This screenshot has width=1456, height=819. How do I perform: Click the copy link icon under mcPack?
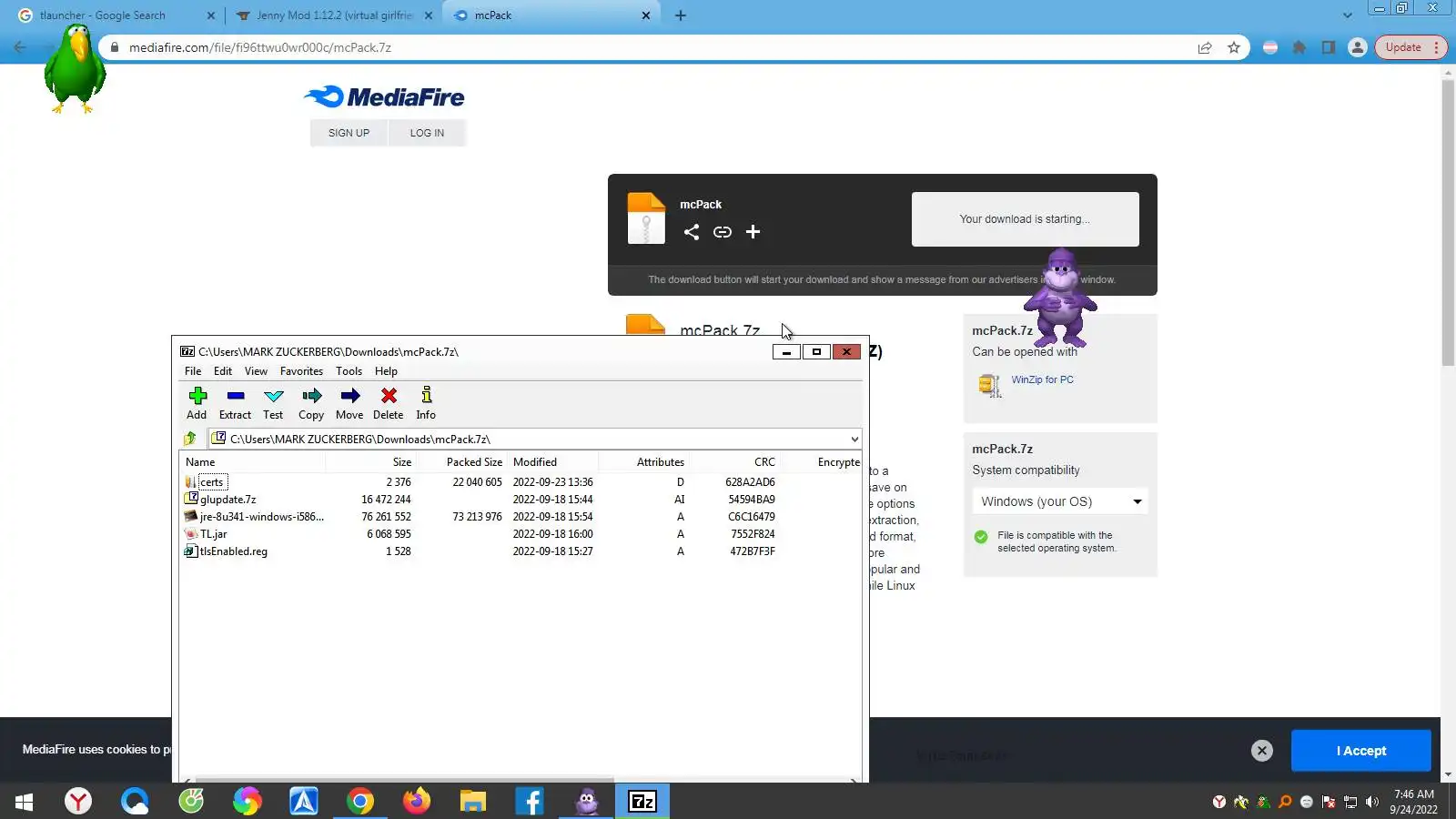(x=723, y=232)
